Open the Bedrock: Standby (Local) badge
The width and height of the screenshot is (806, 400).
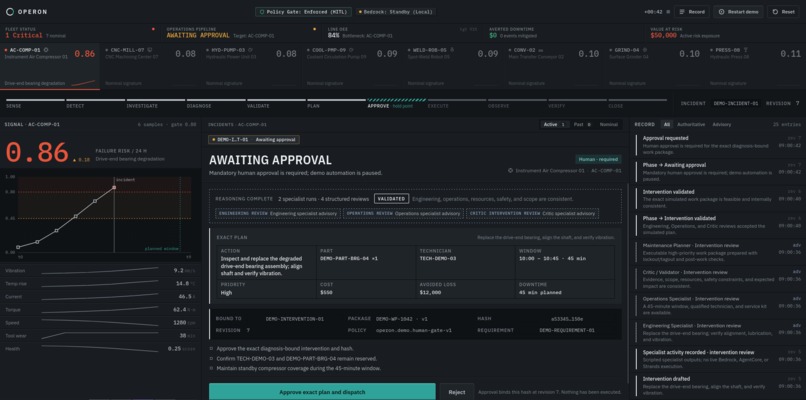(x=395, y=12)
